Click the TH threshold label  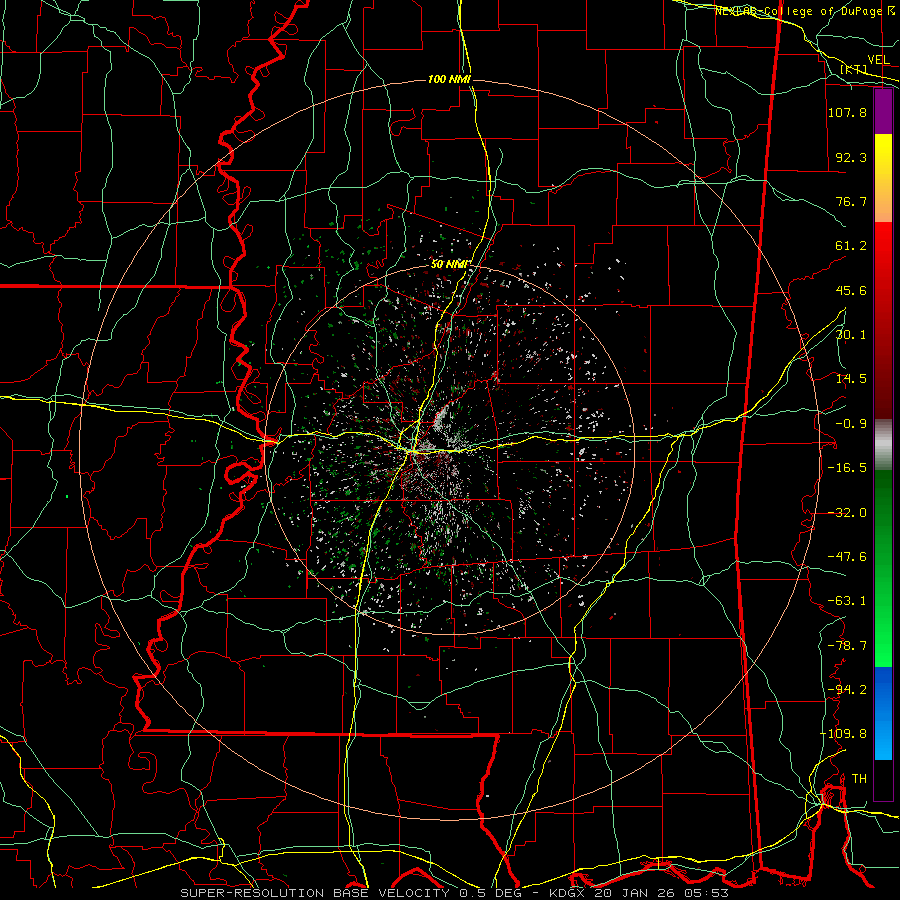pos(859,779)
